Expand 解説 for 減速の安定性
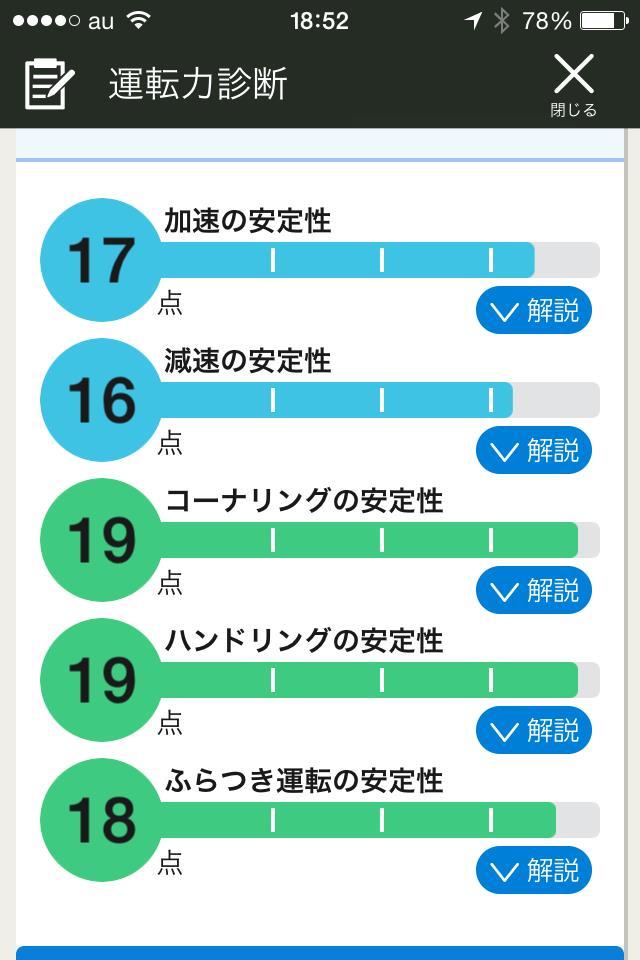 (533, 450)
